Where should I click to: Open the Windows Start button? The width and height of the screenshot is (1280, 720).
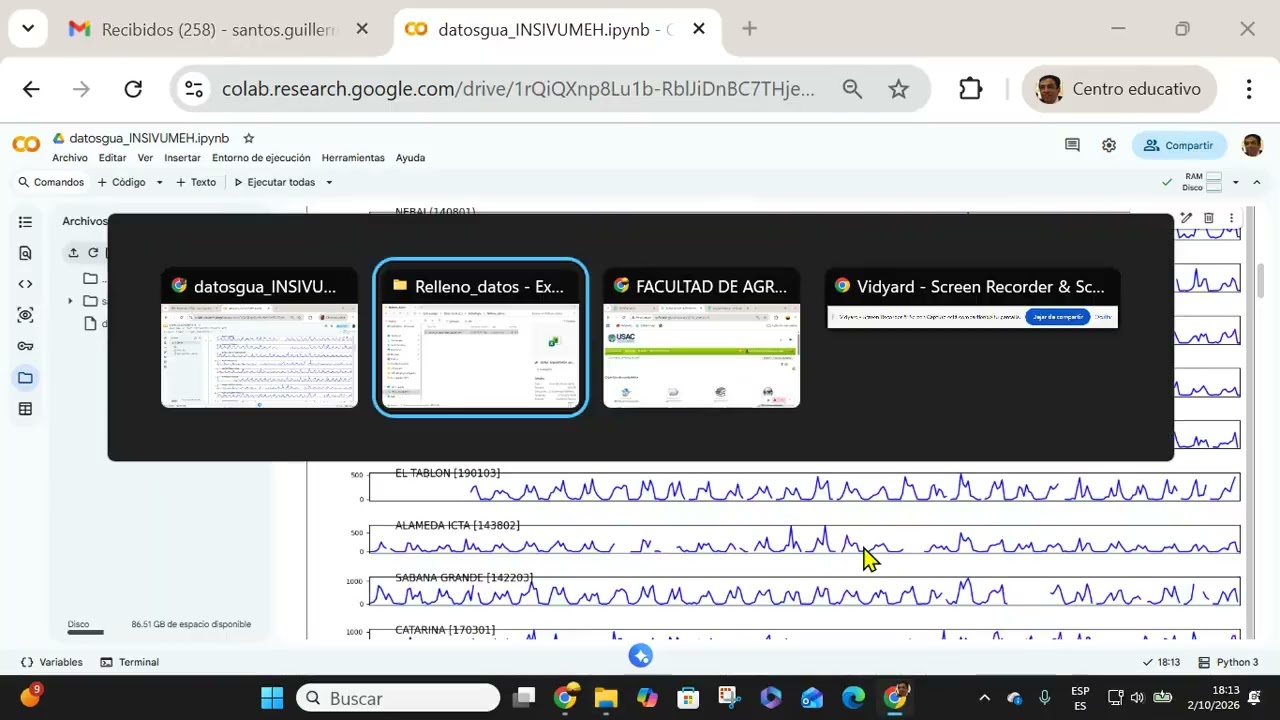pyautogui.click(x=272, y=698)
